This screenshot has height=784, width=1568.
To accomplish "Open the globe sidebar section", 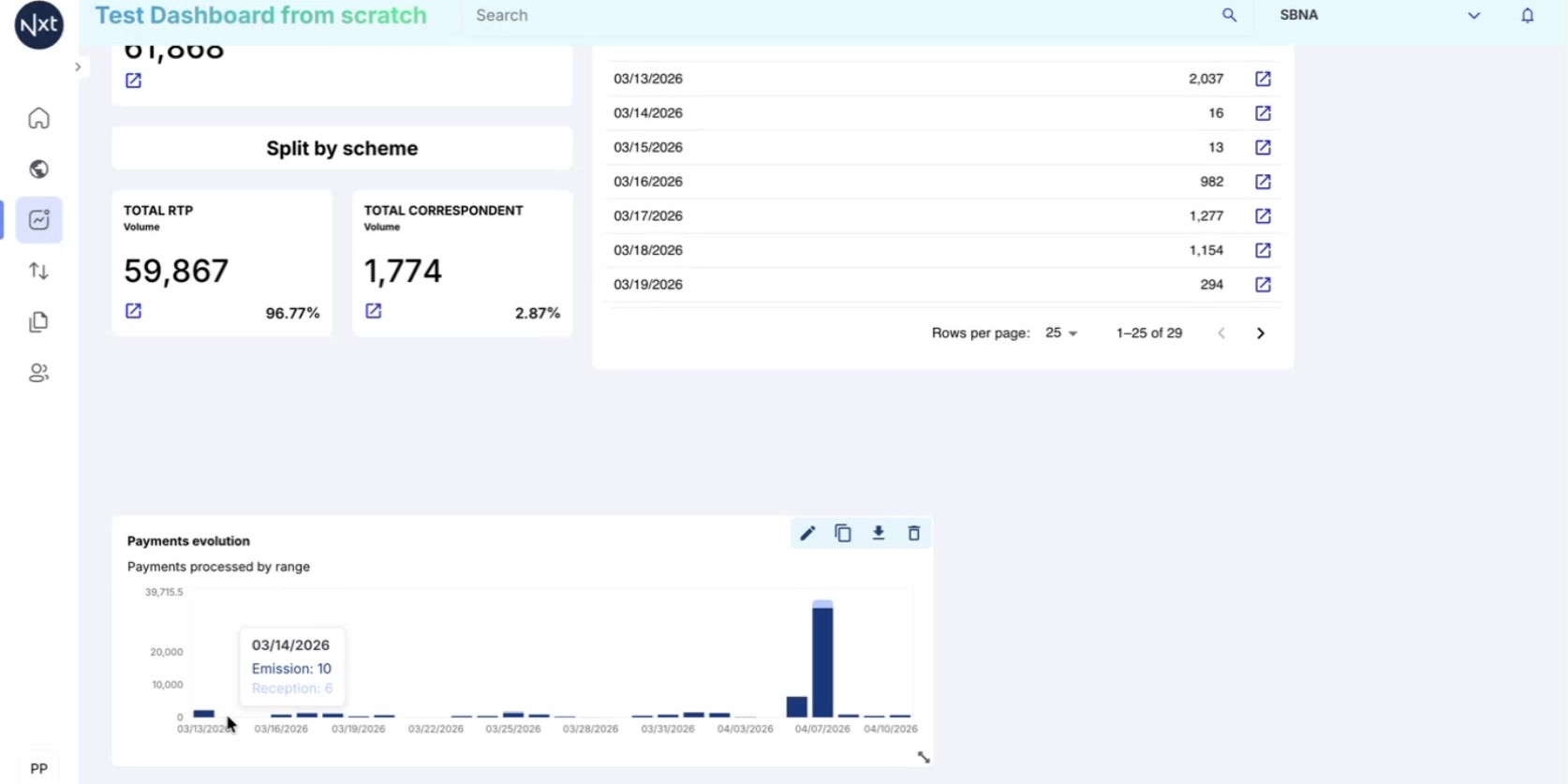I will point(38,170).
